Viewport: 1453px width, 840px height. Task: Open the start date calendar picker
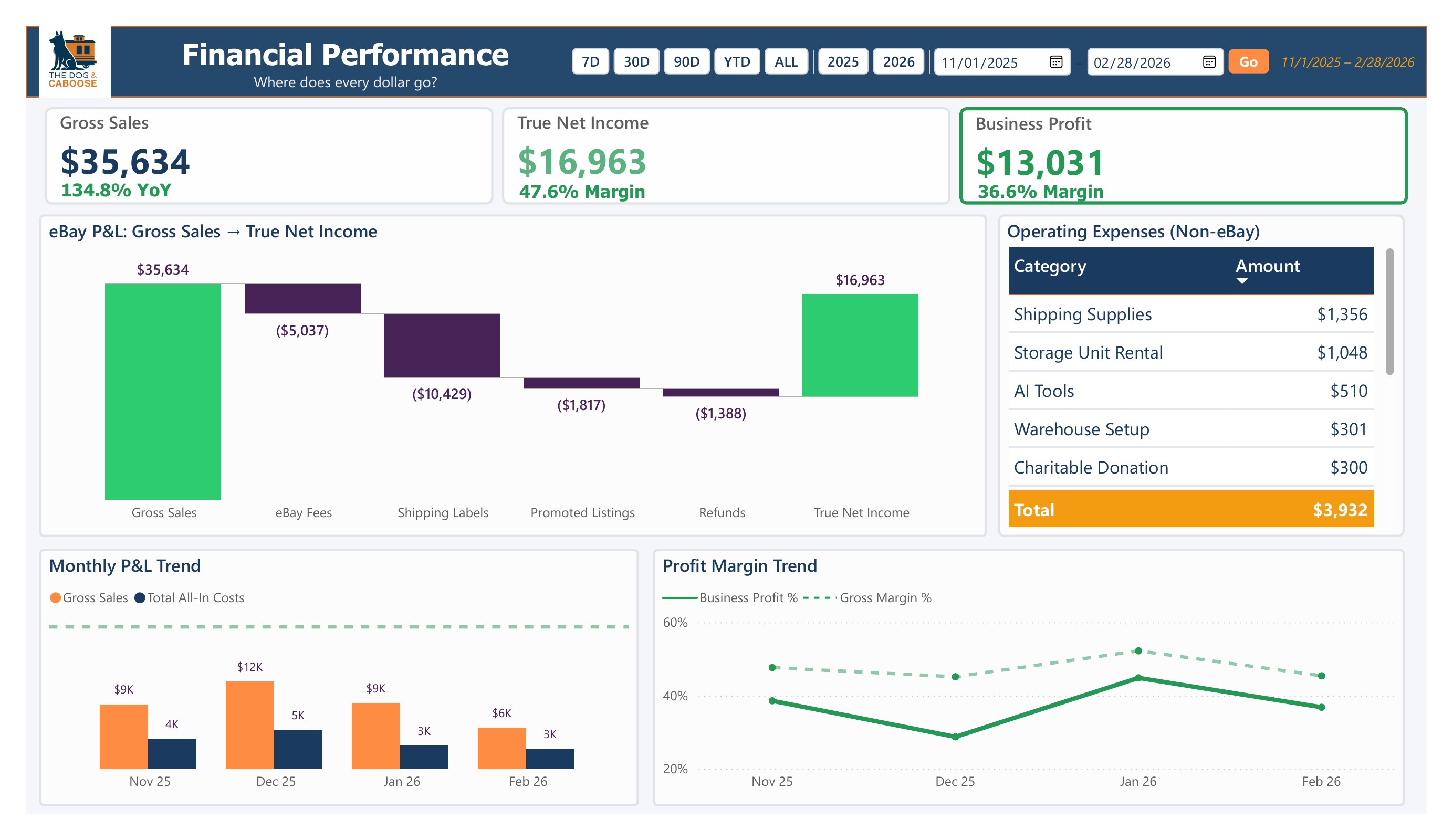[1058, 62]
